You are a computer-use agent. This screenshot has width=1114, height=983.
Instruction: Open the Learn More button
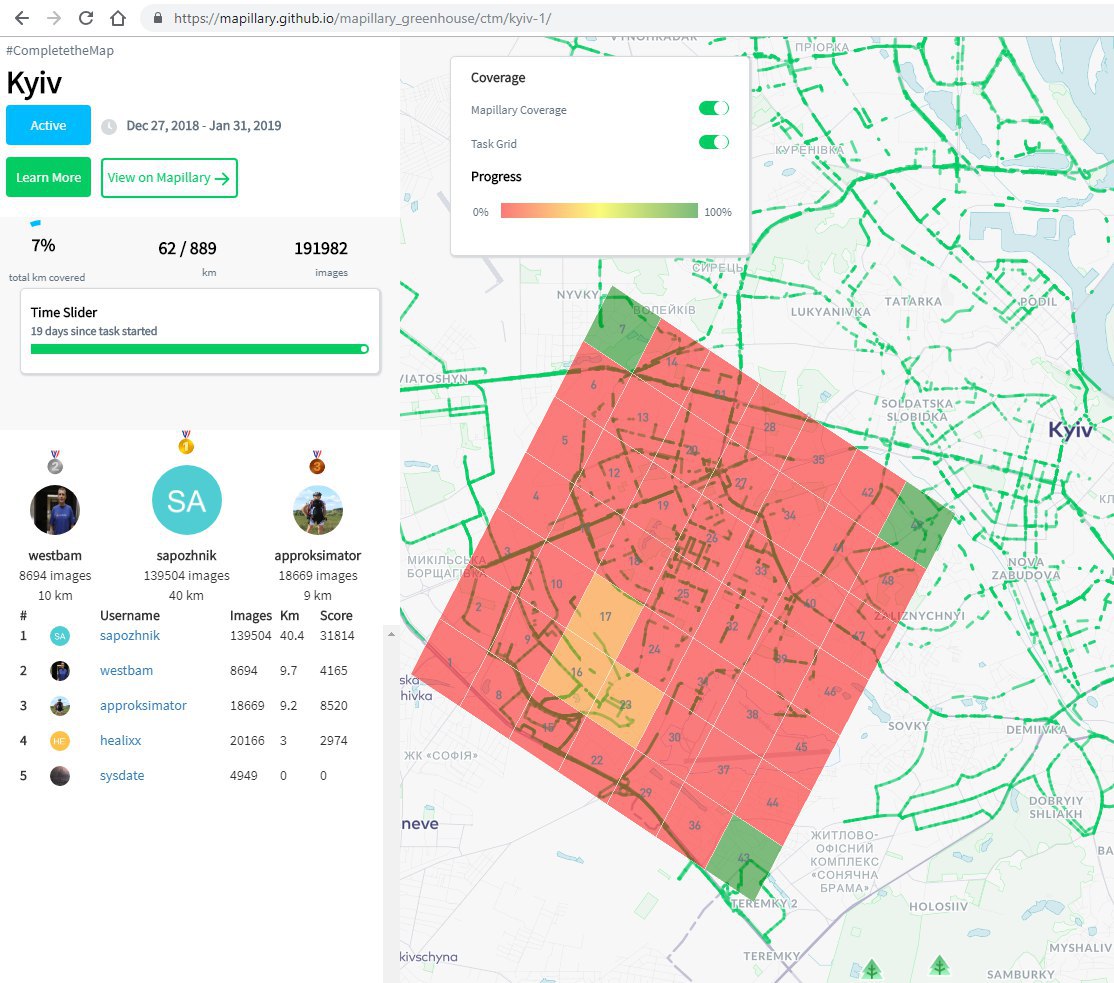48,178
